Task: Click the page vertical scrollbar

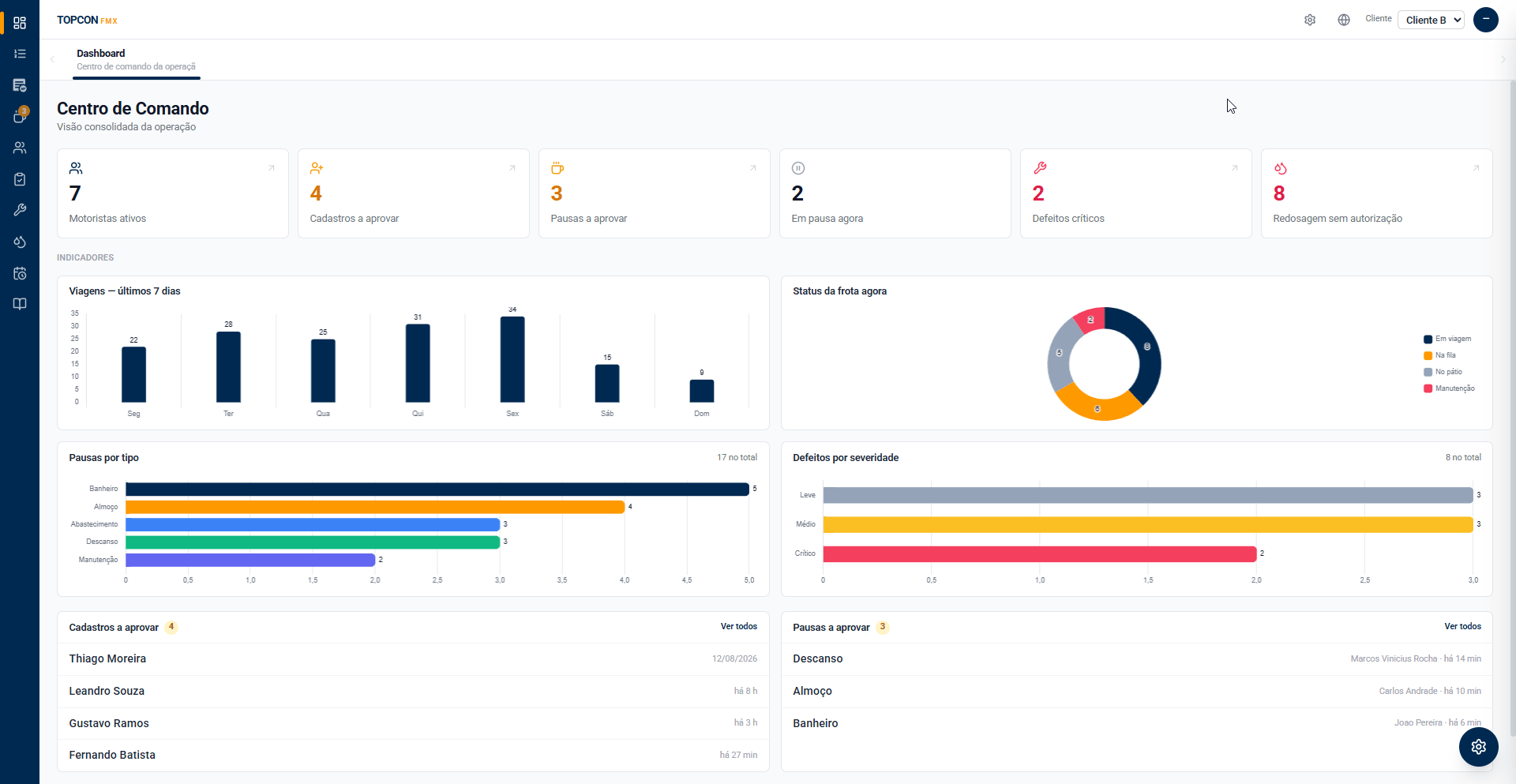Action: point(1512,411)
